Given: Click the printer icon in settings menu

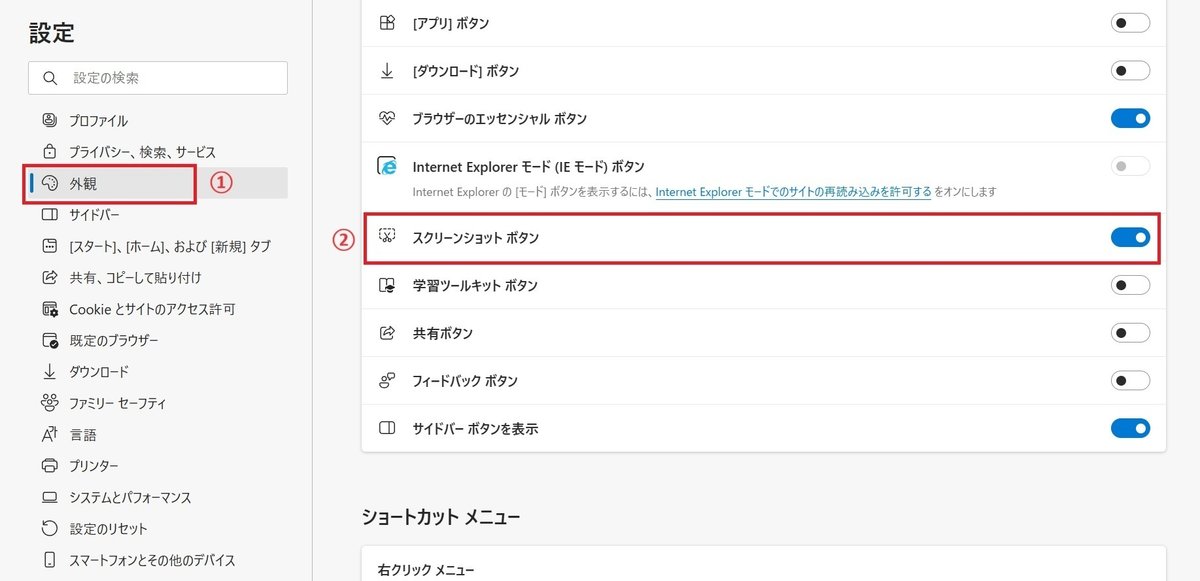Looking at the screenshot, I should 50,466.
